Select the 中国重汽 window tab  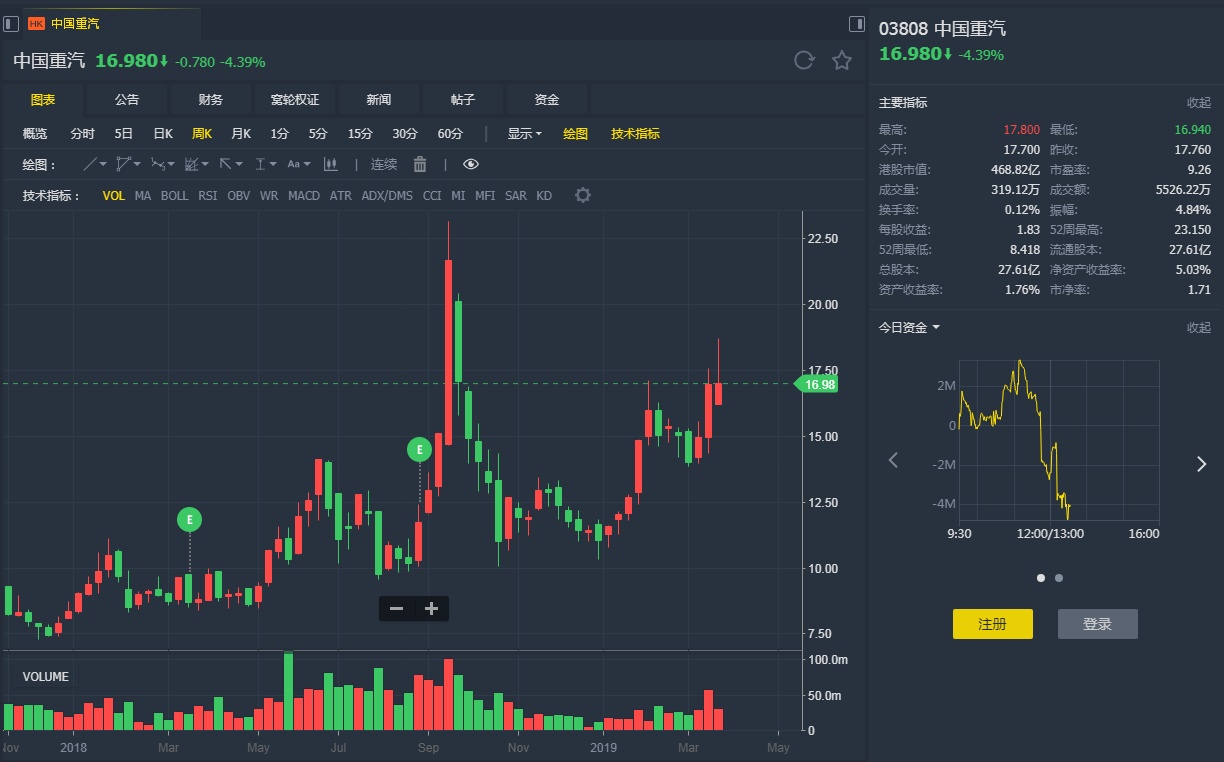(x=110, y=23)
